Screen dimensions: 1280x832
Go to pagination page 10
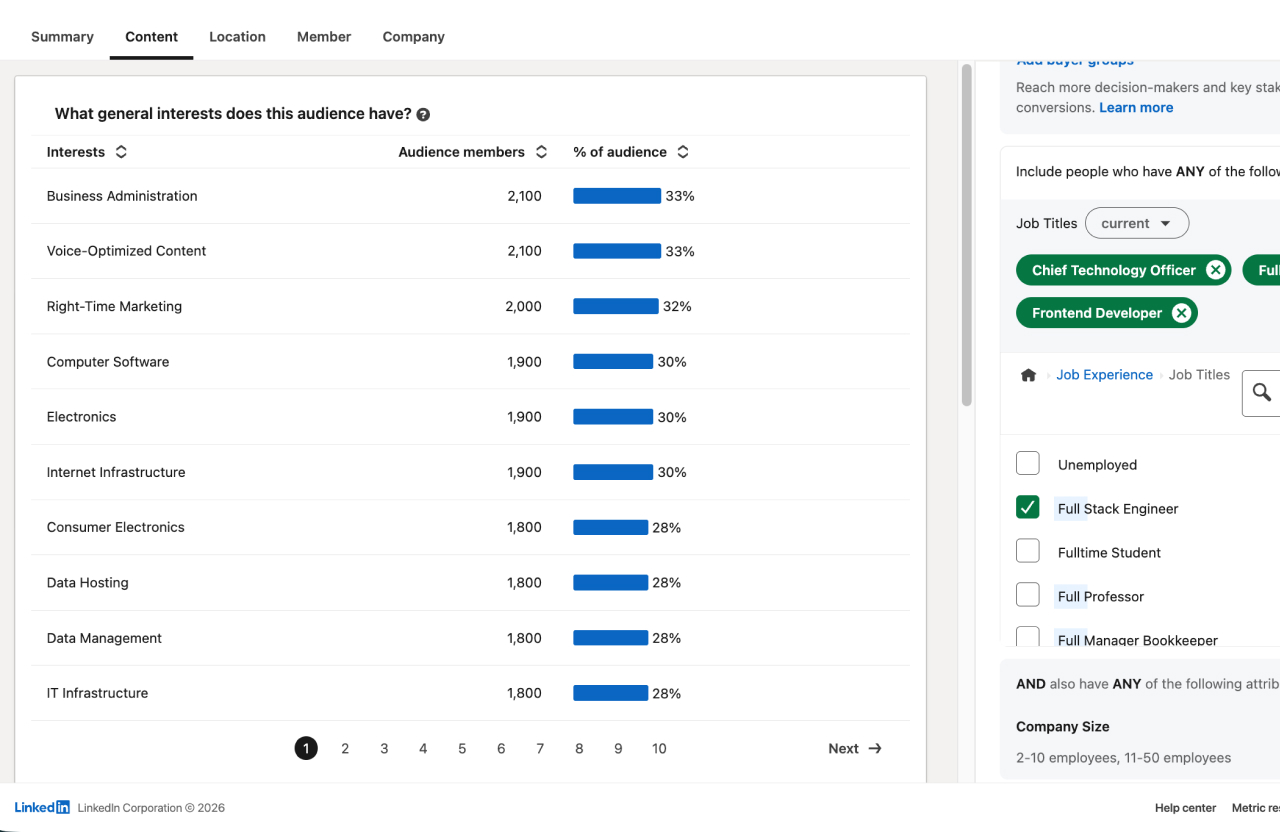pyautogui.click(x=659, y=748)
